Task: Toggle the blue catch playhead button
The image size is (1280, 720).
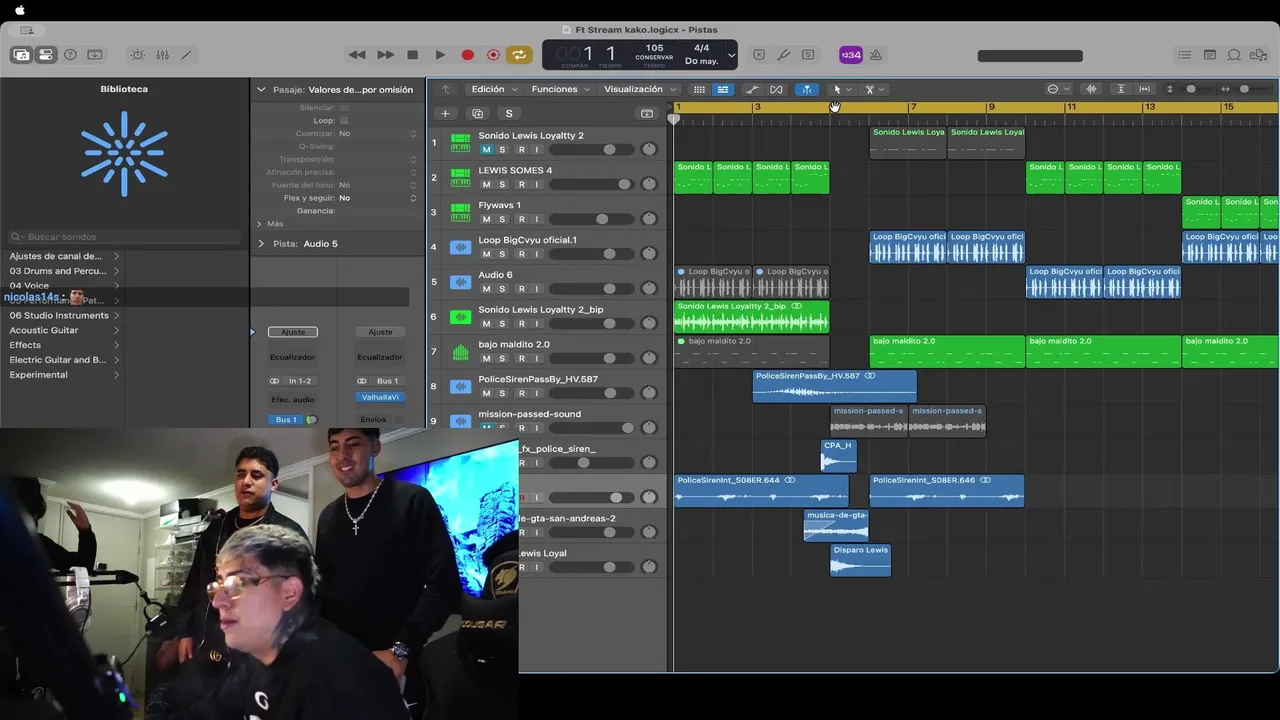Action: click(x=806, y=89)
